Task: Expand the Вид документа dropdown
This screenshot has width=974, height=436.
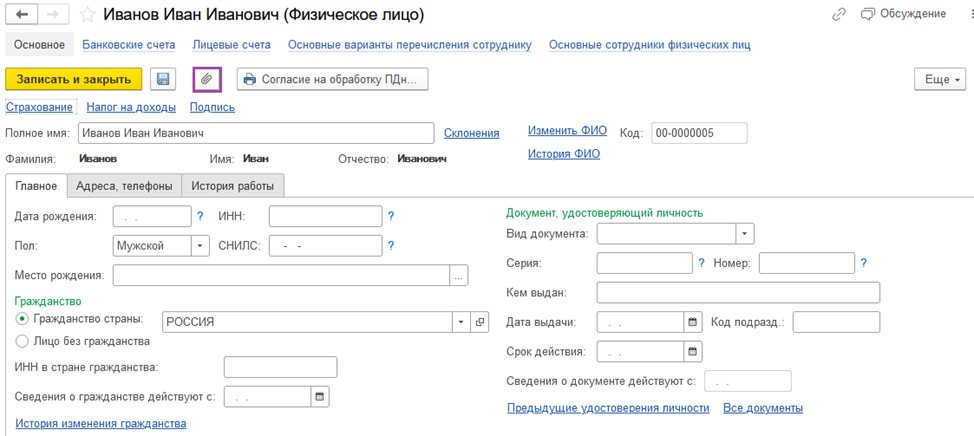Action: pos(745,234)
